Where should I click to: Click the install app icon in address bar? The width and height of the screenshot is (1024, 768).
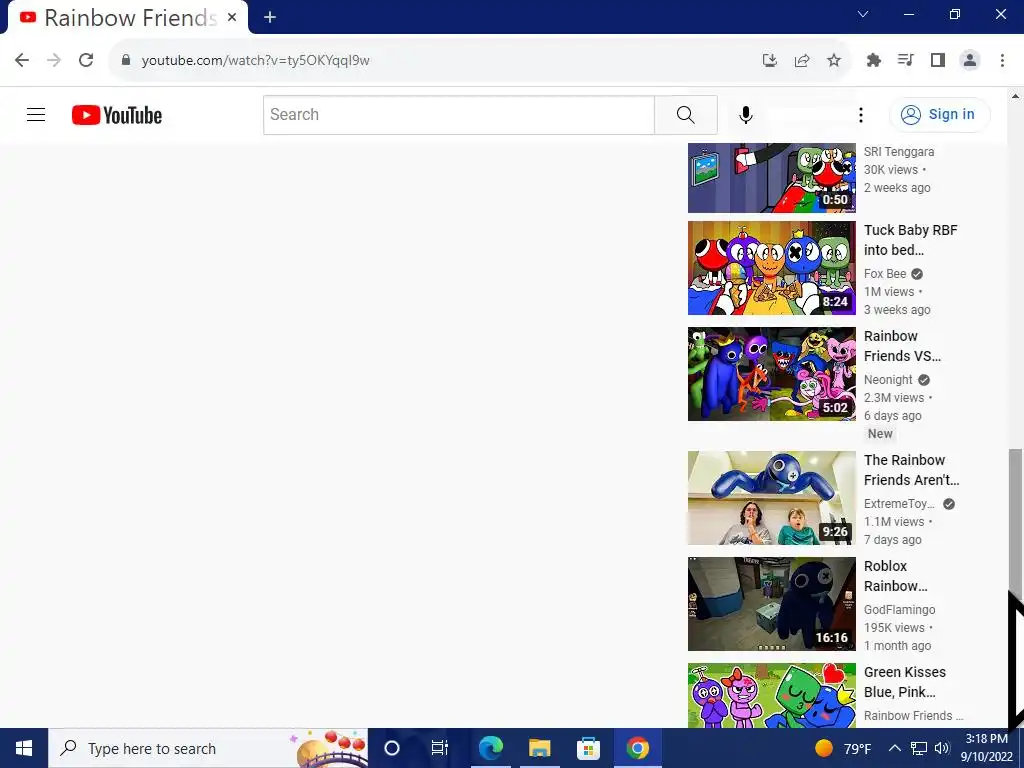tap(770, 60)
